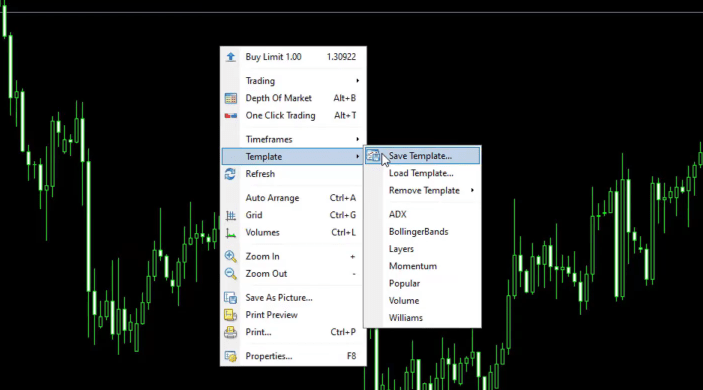Choose Save Template... in submenu

tap(422, 156)
